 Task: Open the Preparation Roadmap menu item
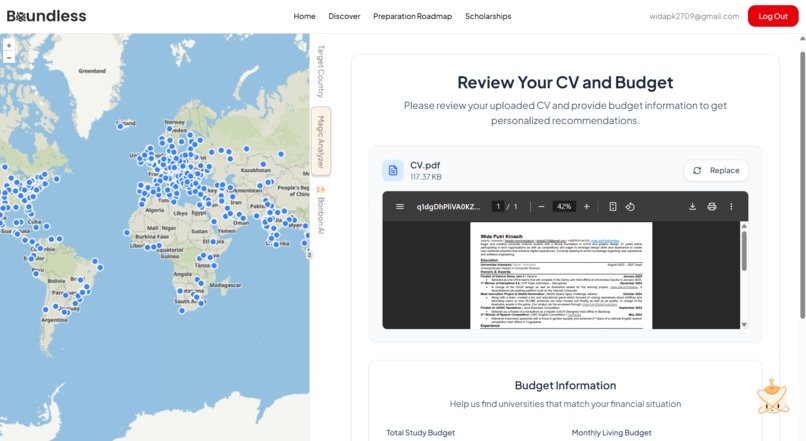tap(412, 16)
